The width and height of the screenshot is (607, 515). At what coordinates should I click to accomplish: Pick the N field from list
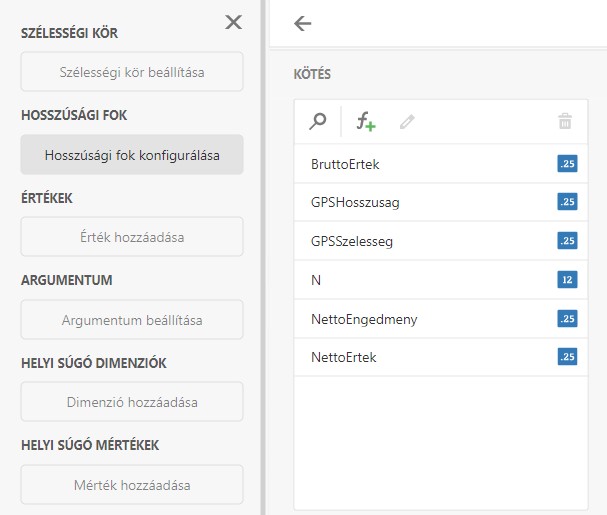[316, 280]
